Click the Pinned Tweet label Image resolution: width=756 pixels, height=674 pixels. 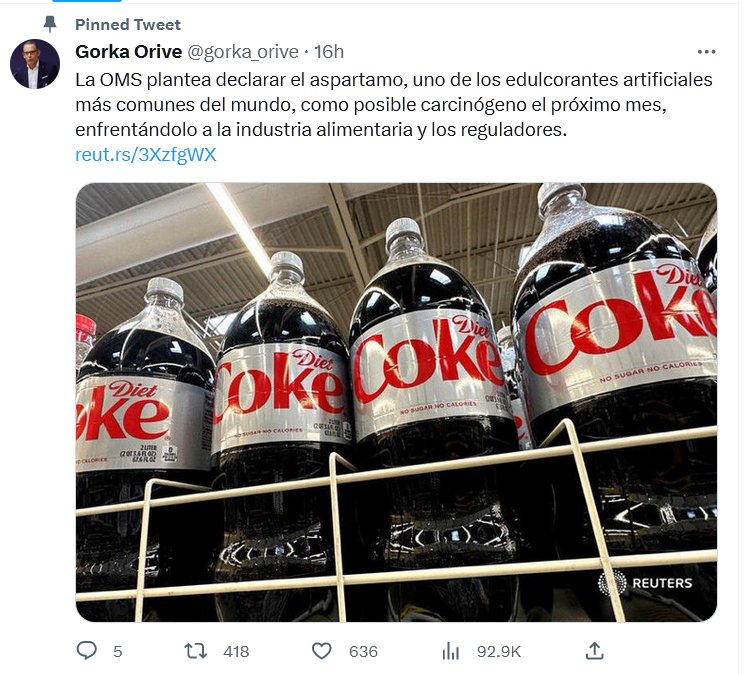click(128, 24)
